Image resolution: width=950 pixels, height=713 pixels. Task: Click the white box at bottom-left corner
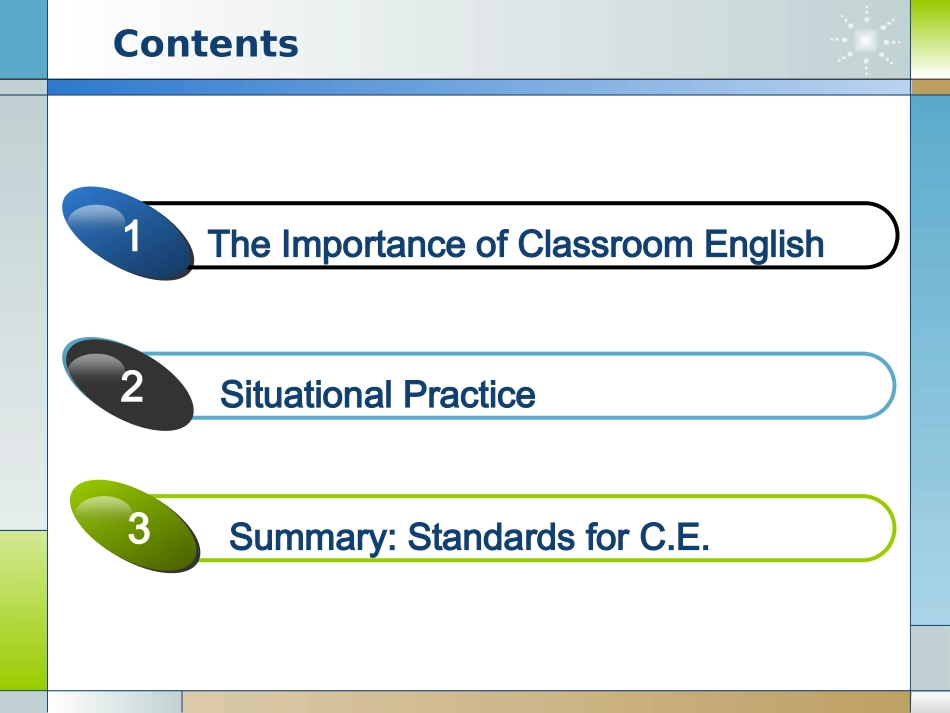click(x=114, y=702)
